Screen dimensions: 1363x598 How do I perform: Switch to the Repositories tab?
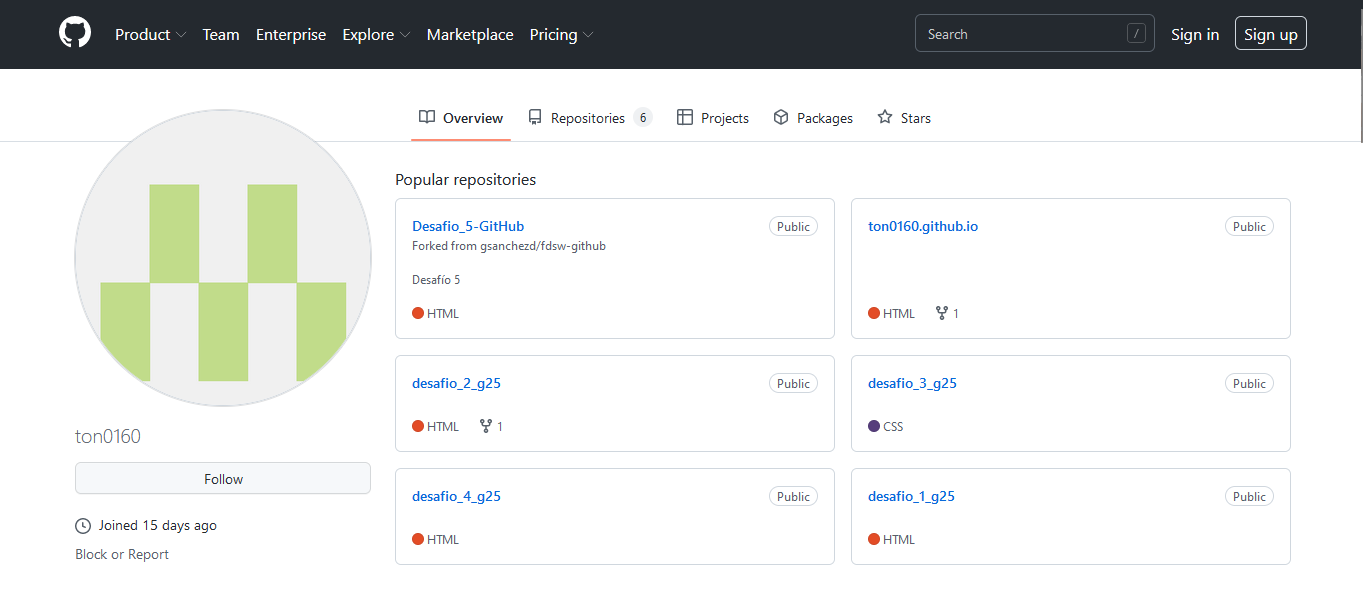[590, 118]
